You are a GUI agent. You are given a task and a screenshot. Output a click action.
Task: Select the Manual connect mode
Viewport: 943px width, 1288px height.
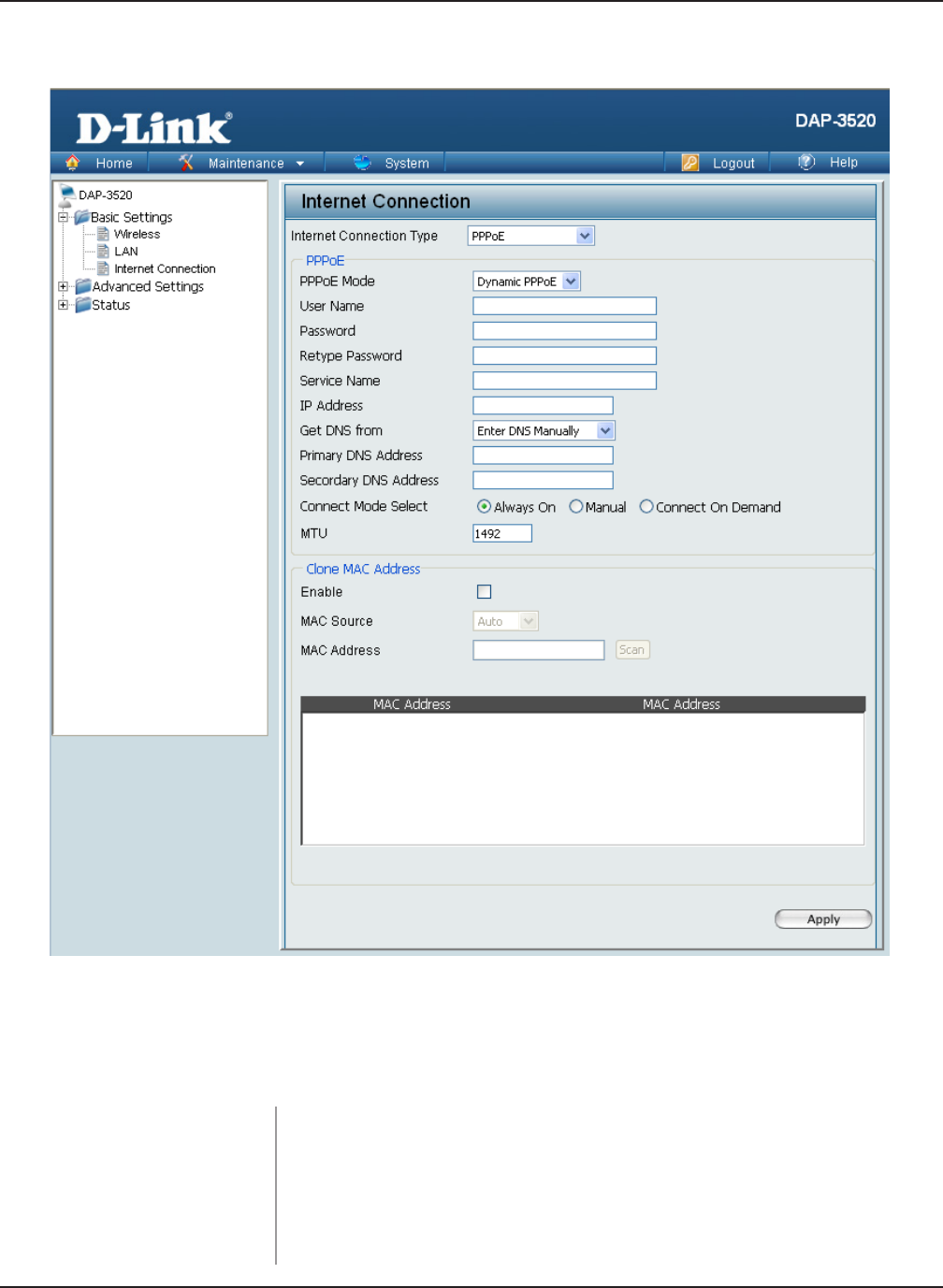pyautogui.click(x=576, y=506)
